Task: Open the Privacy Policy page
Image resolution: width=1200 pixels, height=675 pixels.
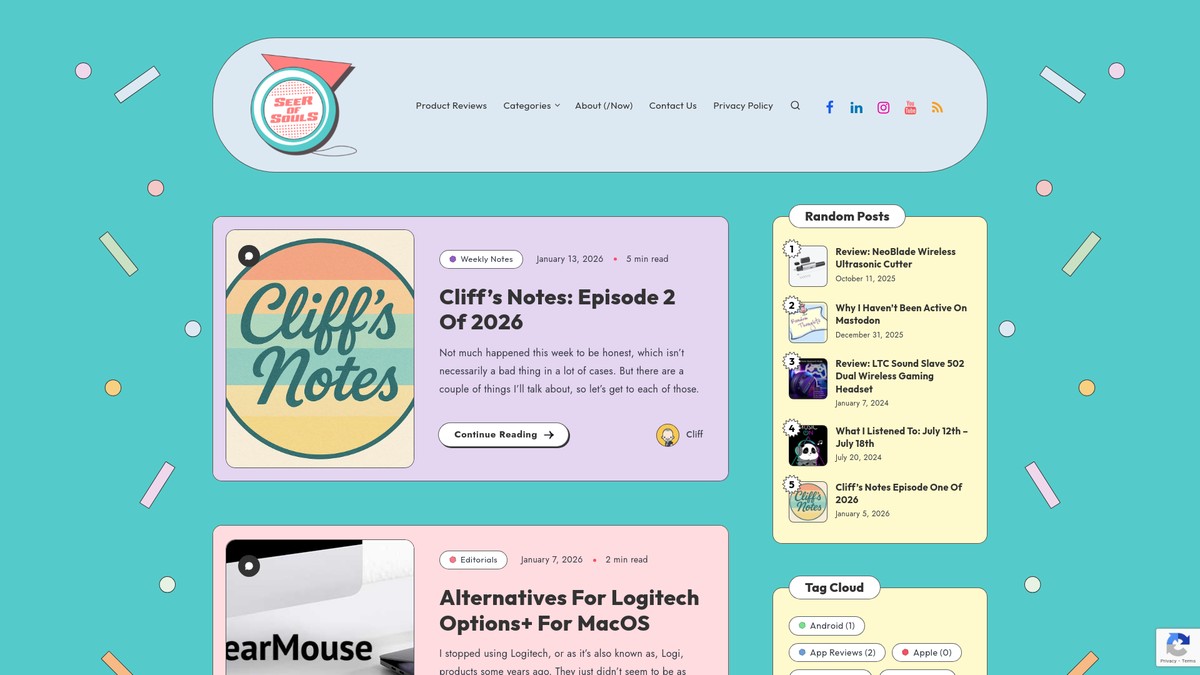Action: [743, 105]
